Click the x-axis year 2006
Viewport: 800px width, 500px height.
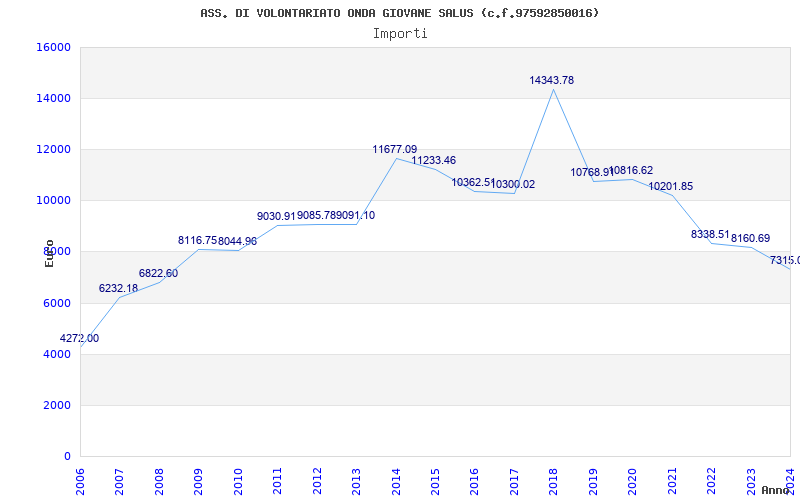pos(80,481)
